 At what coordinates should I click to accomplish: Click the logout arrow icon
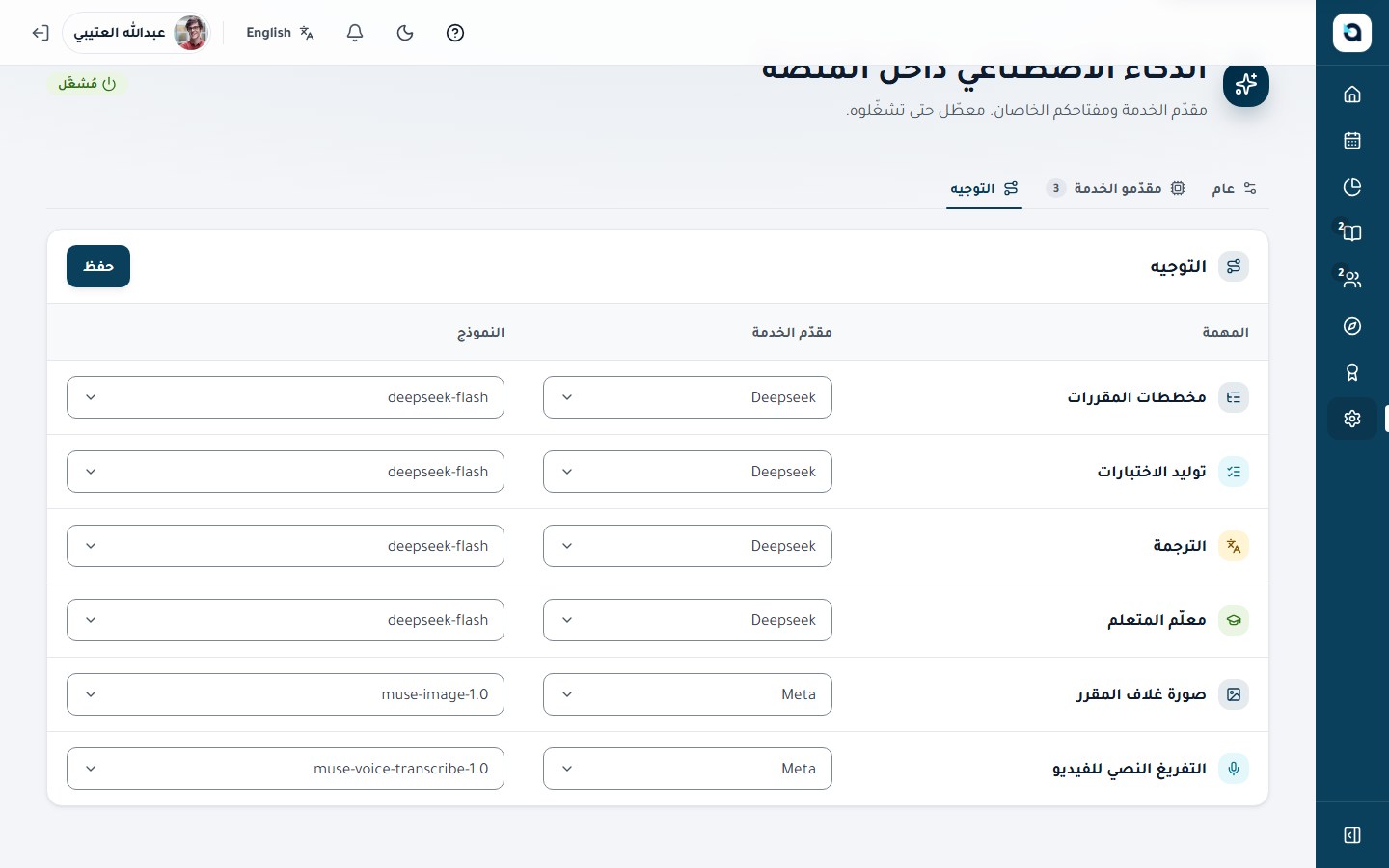point(40,33)
